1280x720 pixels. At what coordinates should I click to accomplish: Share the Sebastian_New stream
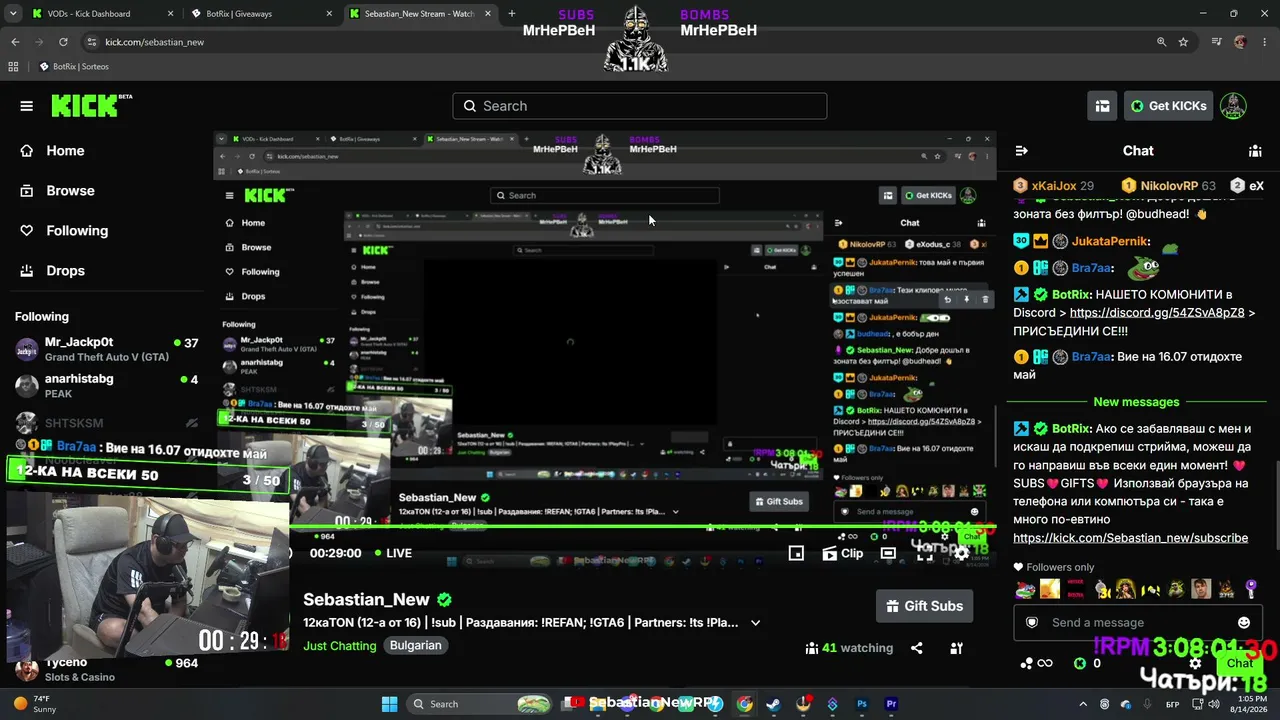[x=917, y=648]
